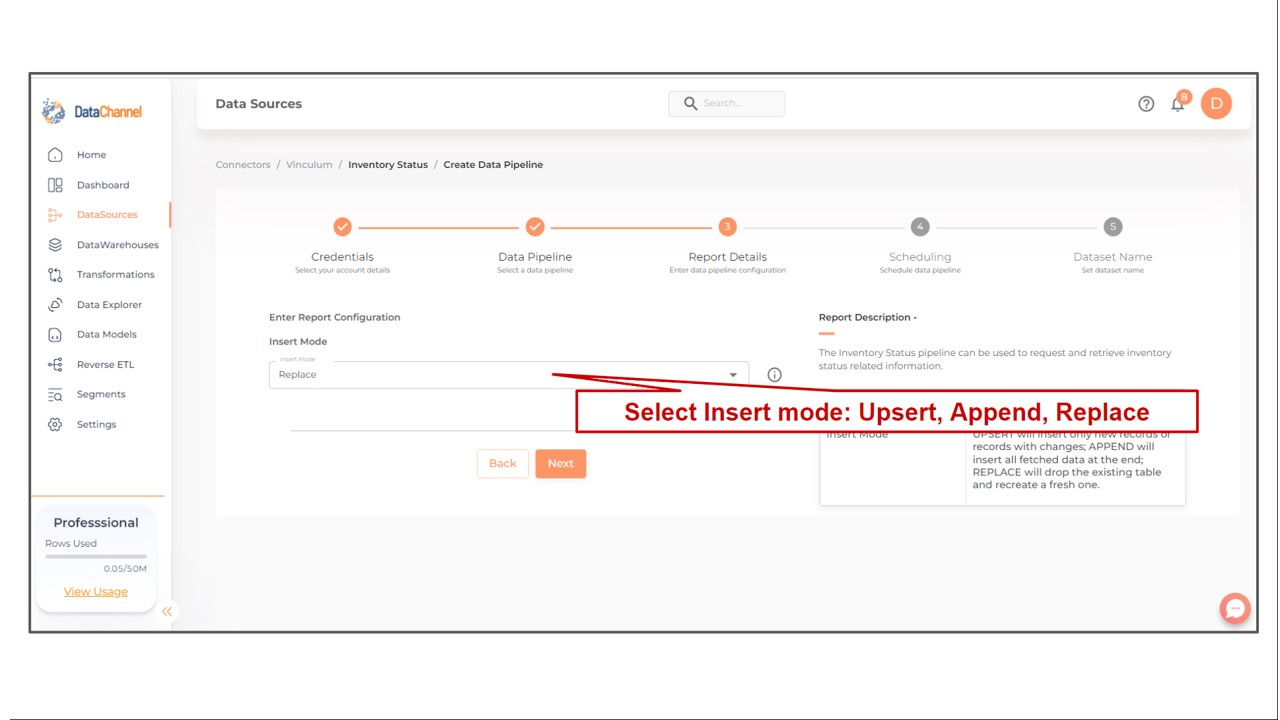1280x720 pixels.
Task: Click the 0.05/50M usage value
Action: 125,569
